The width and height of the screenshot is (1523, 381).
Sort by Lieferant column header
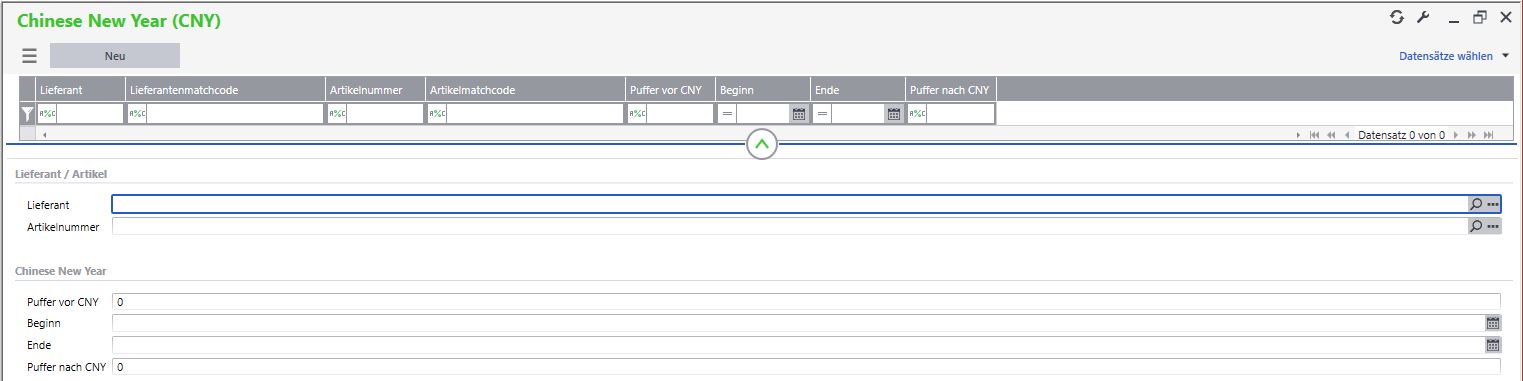[x=81, y=90]
